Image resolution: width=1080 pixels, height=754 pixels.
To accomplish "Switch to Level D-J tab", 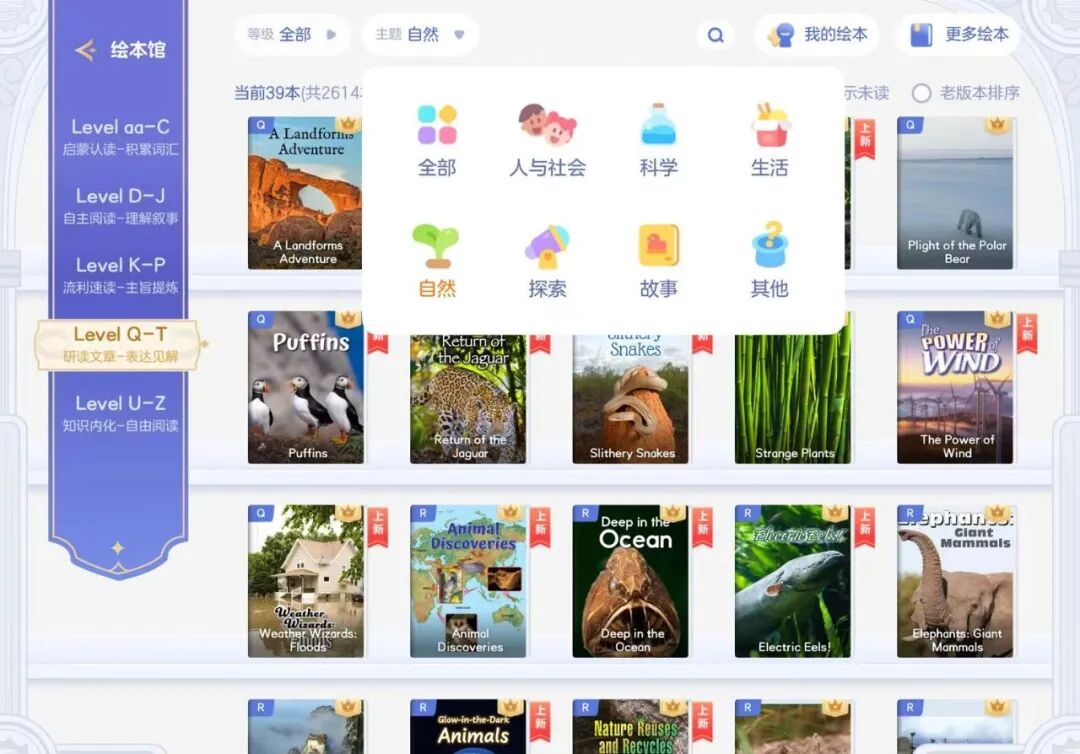I will (120, 206).
